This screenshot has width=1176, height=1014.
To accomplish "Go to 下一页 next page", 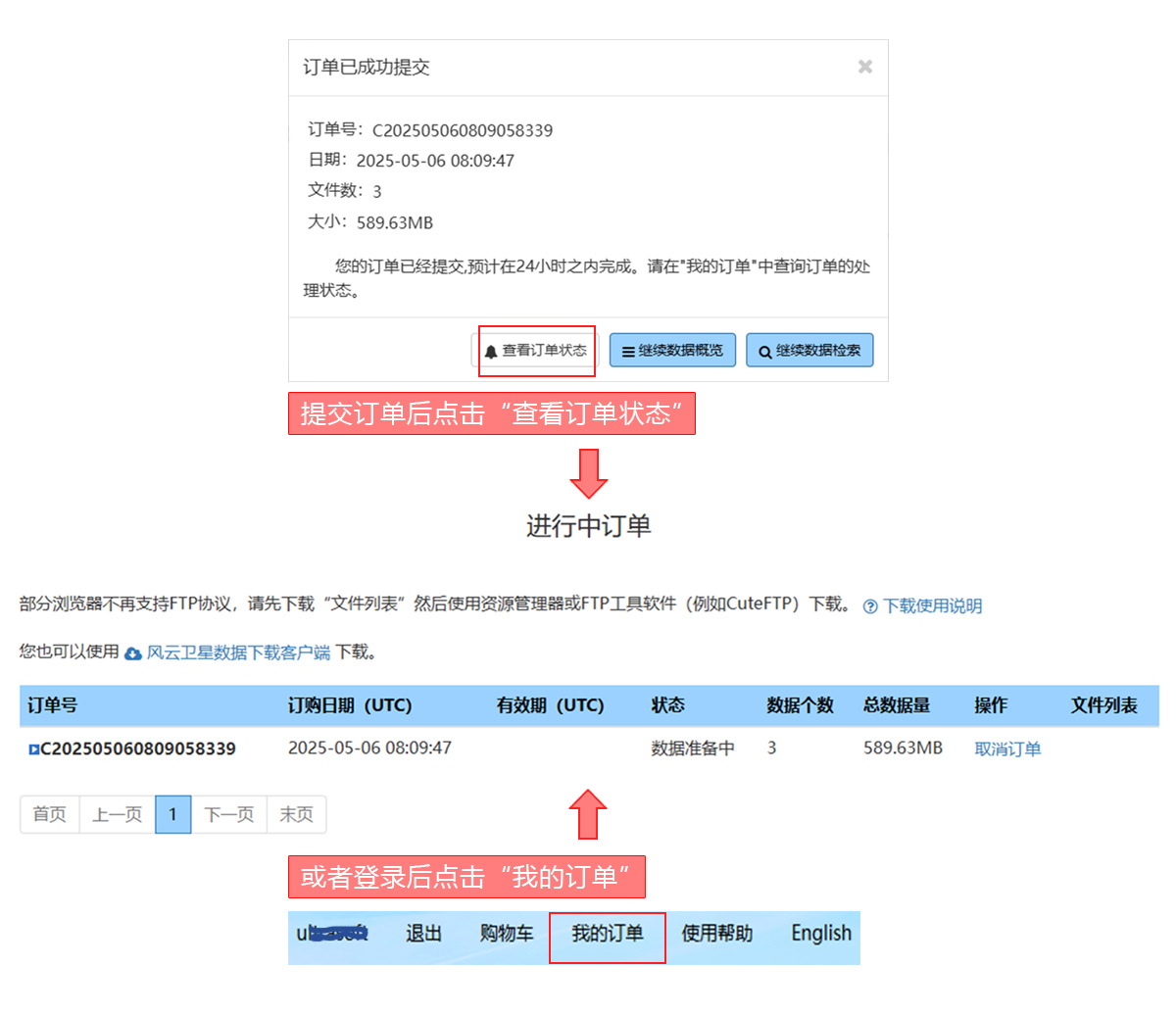I will click(x=228, y=814).
